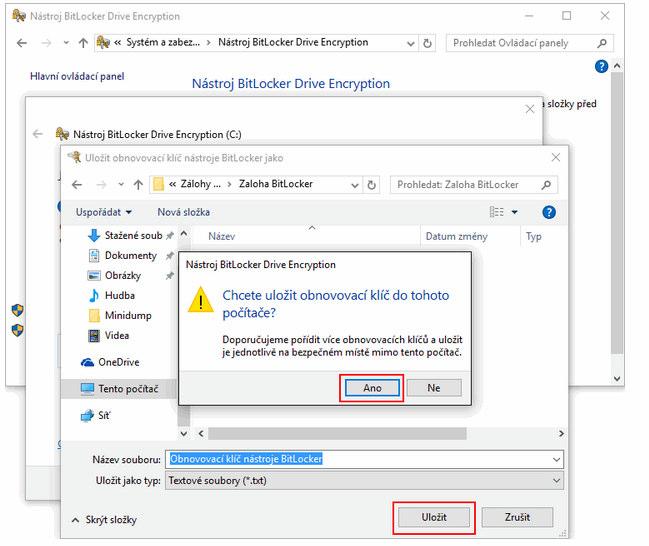Open save dialog address path dropdown
Image resolution: width=649 pixels, height=546 pixels.
pos(355,185)
